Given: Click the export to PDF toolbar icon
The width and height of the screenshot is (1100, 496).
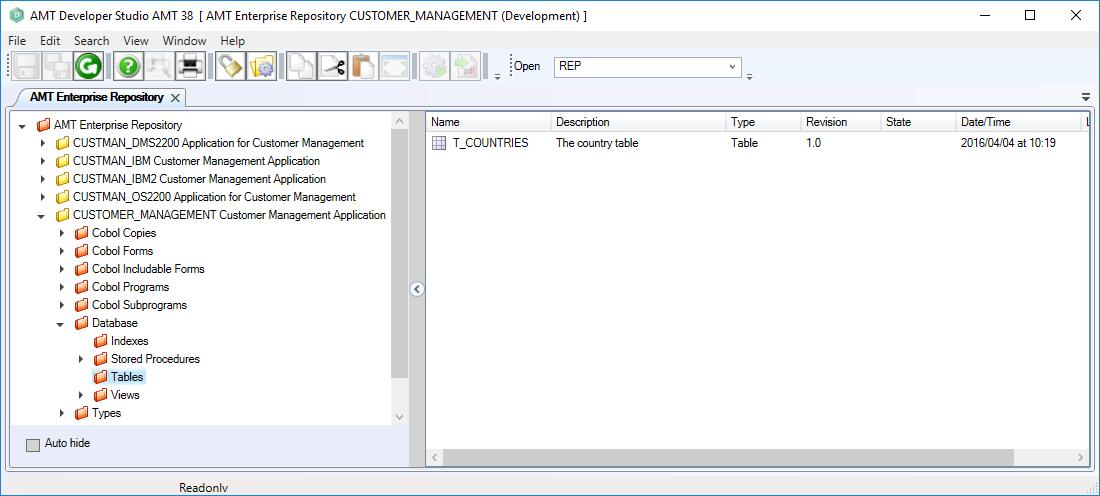Looking at the screenshot, I should tap(464, 67).
